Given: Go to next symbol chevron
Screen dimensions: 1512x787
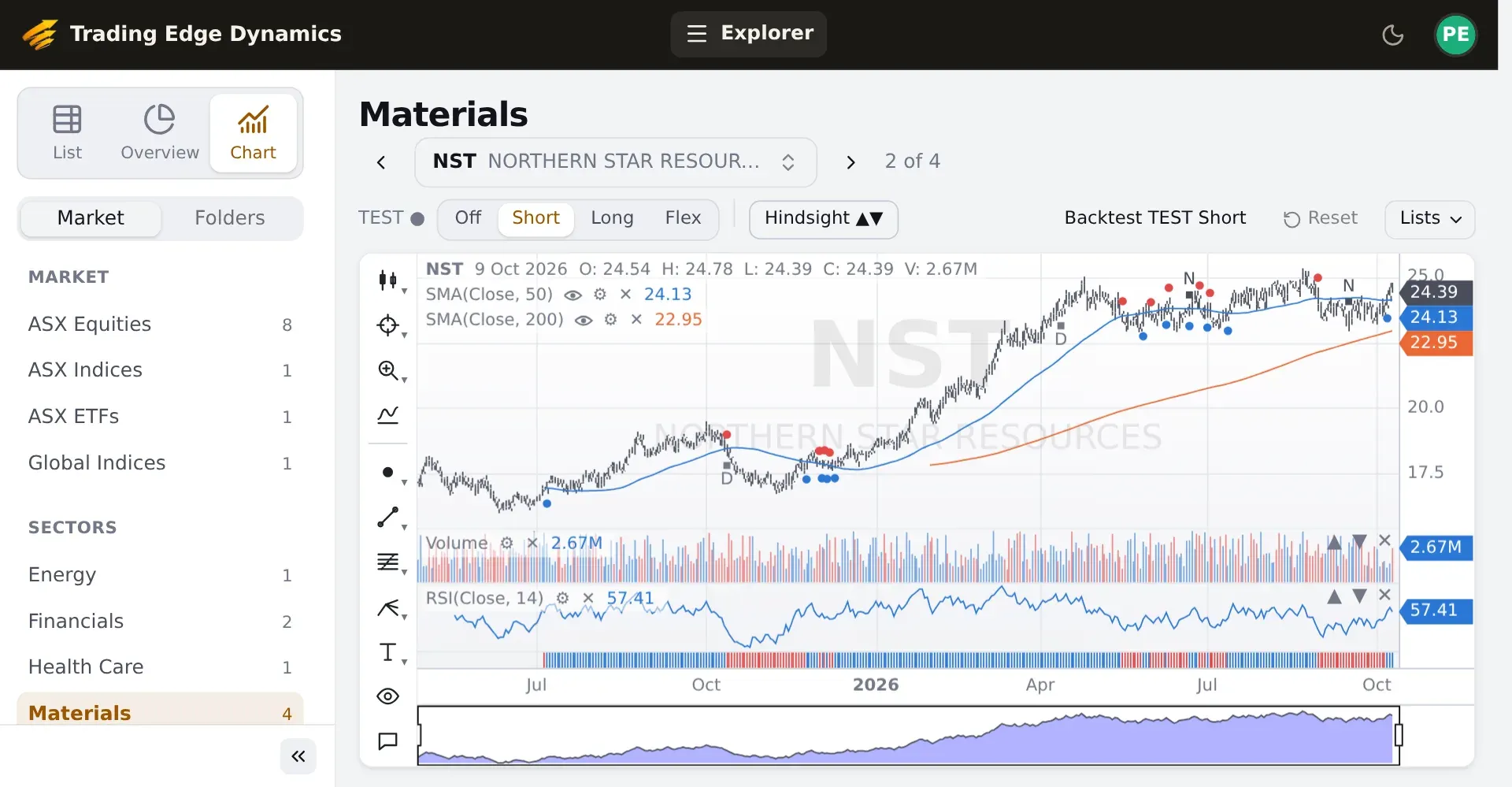Looking at the screenshot, I should pyautogui.click(x=850, y=162).
